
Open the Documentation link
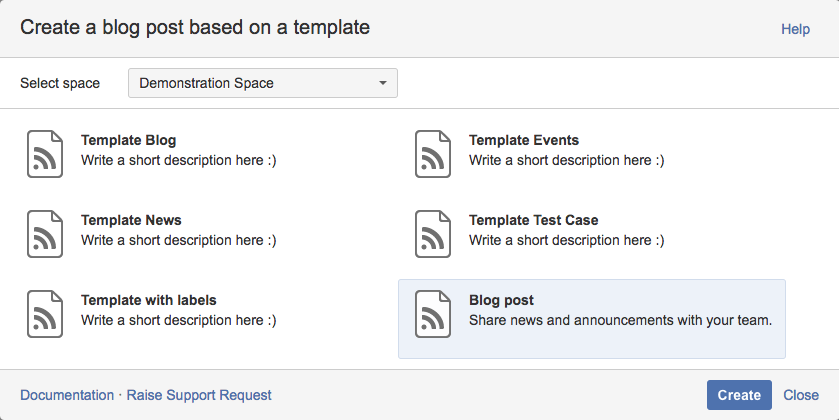[x=67, y=395]
